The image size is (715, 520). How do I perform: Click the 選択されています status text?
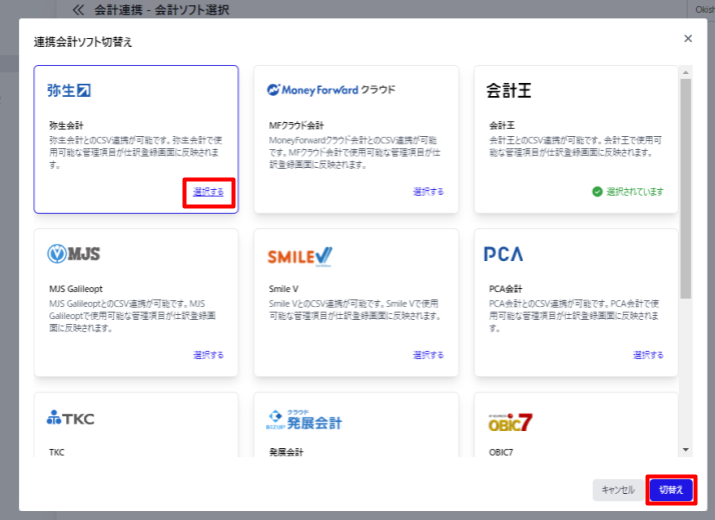(x=635, y=192)
